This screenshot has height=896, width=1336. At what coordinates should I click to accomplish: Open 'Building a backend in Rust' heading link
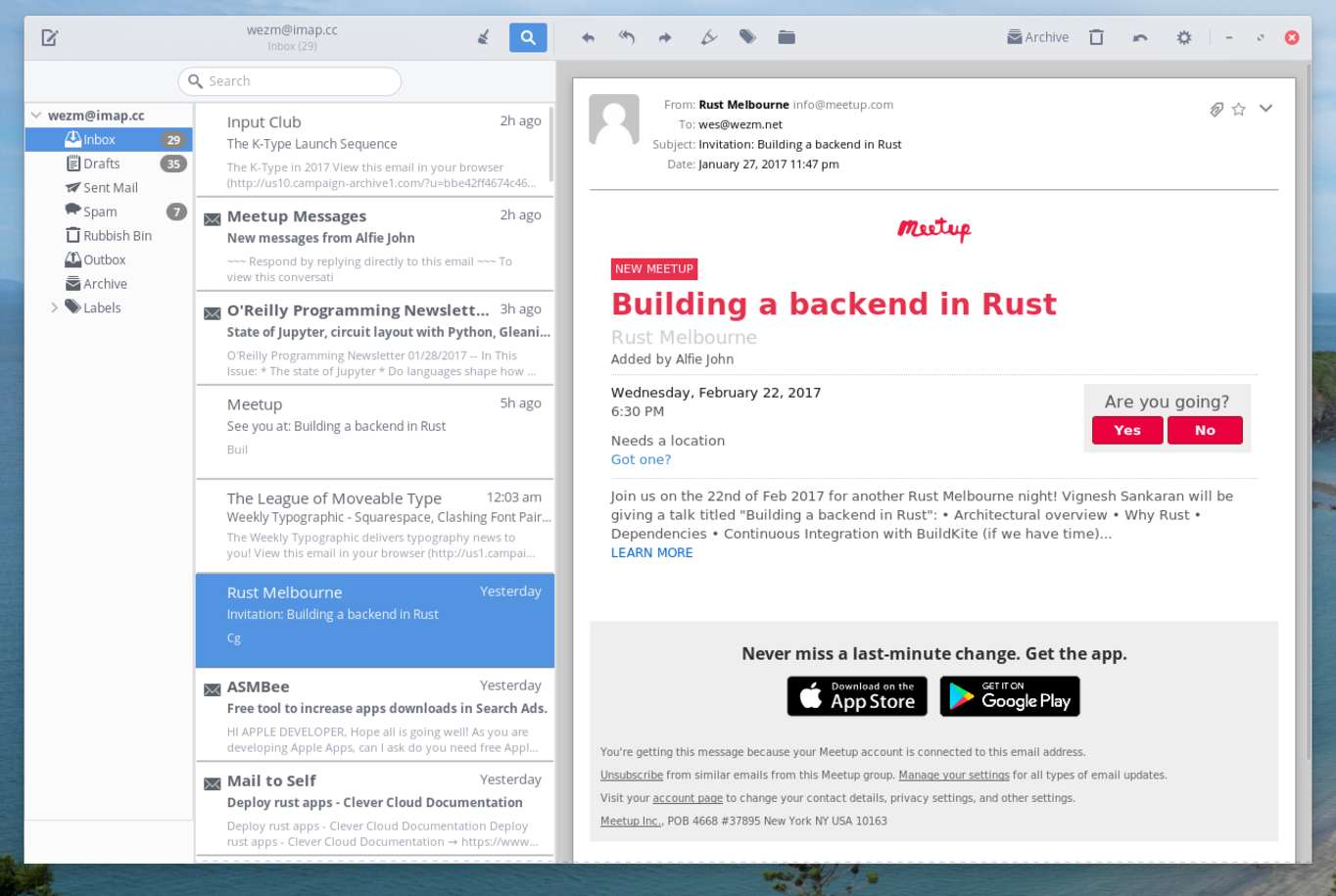coord(834,304)
